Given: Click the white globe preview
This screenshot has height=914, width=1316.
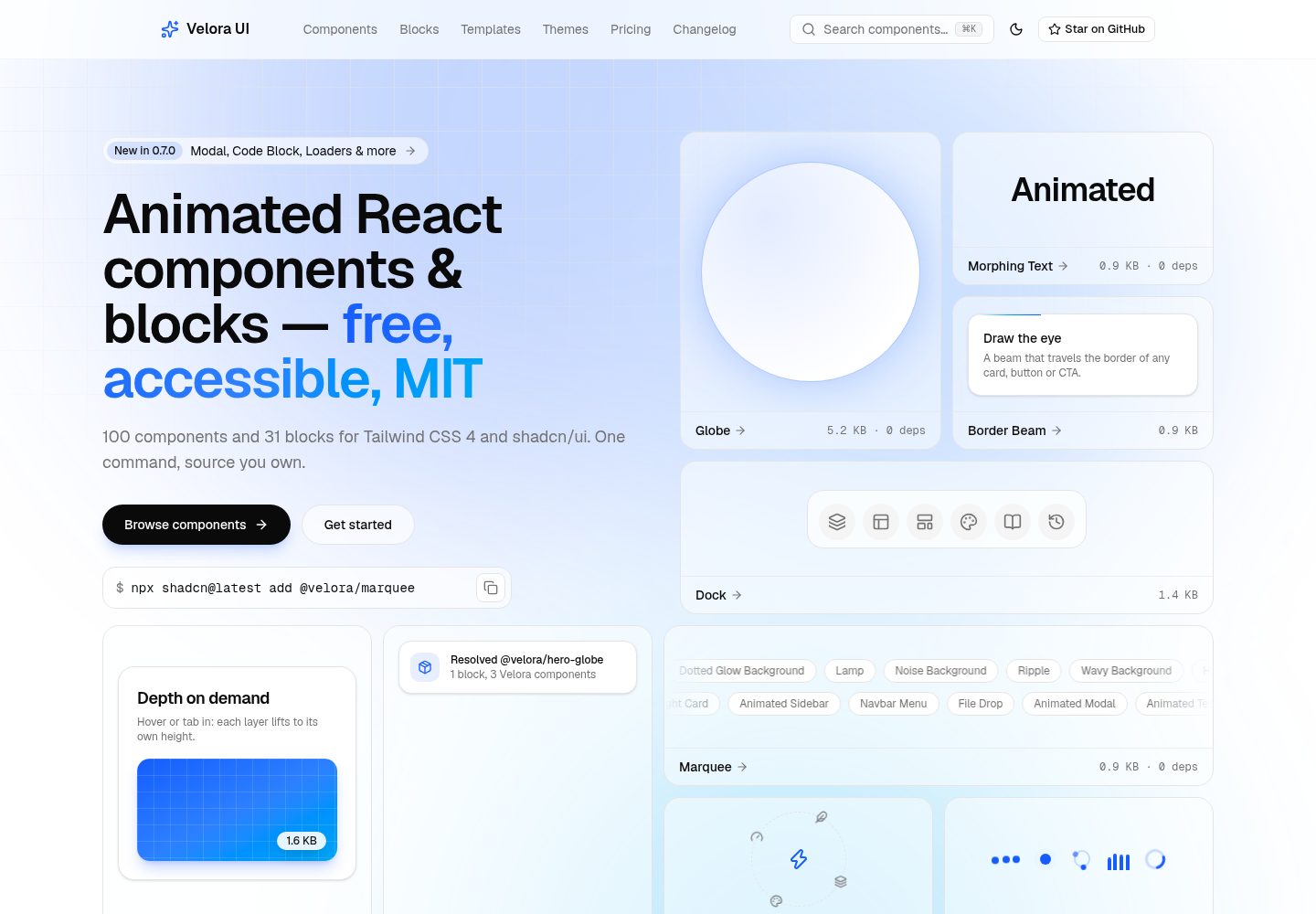Looking at the screenshot, I should point(811,271).
